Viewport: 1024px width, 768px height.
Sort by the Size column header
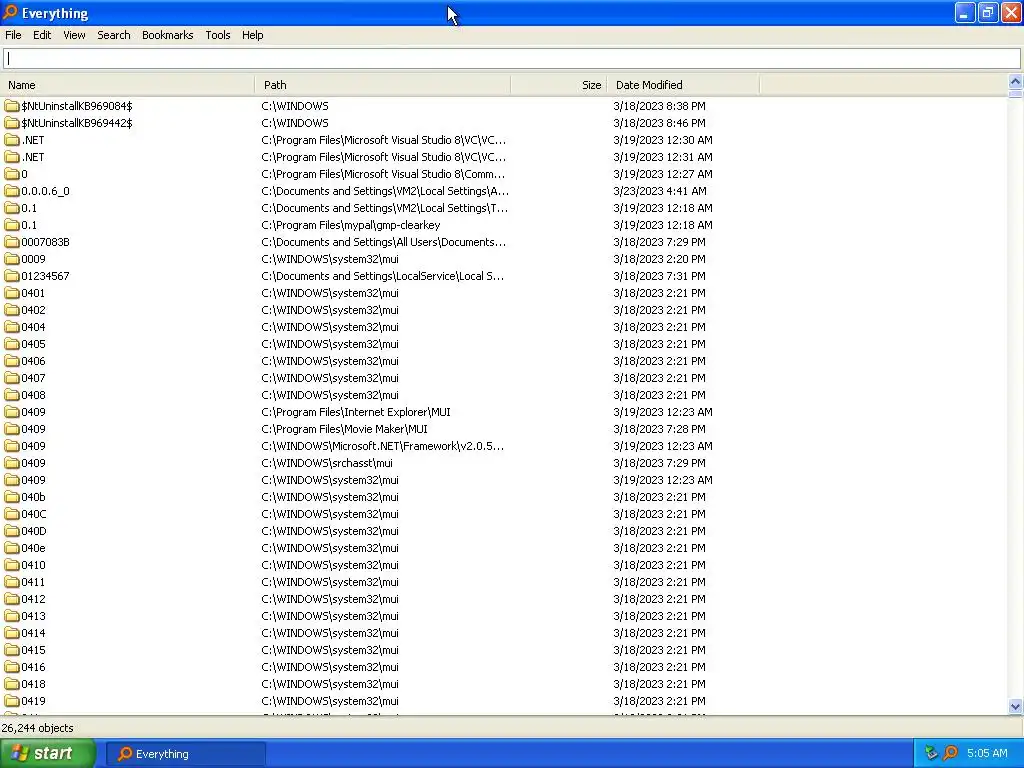click(559, 85)
